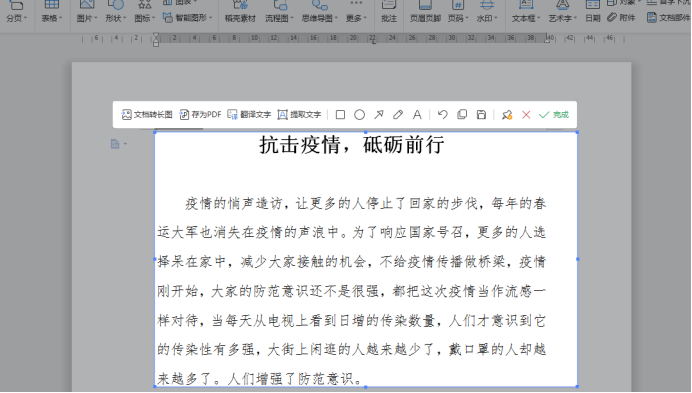This screenshot has height=393, width=692.
Task: Click 完成 to finish the screenshot
Action: pyautogui.click(x=554, y=115)
